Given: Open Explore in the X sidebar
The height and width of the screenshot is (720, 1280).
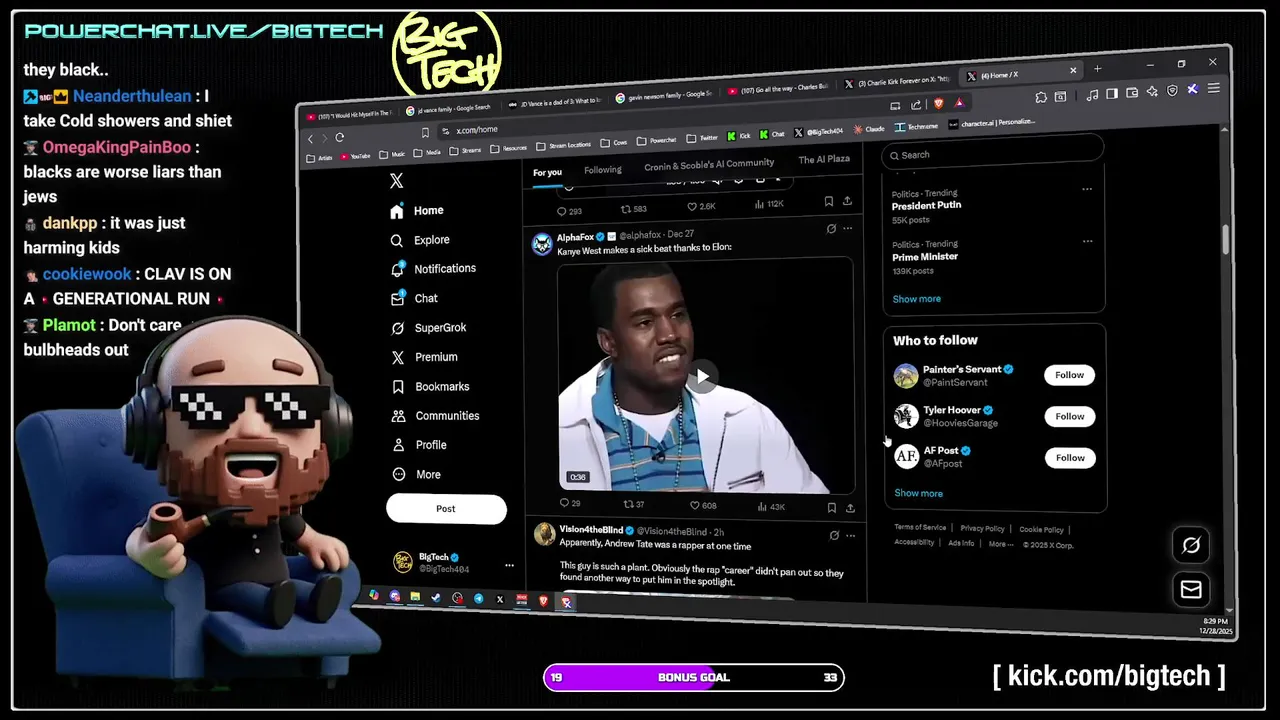Looking at the screenshot, I should [x=420, y=240].
